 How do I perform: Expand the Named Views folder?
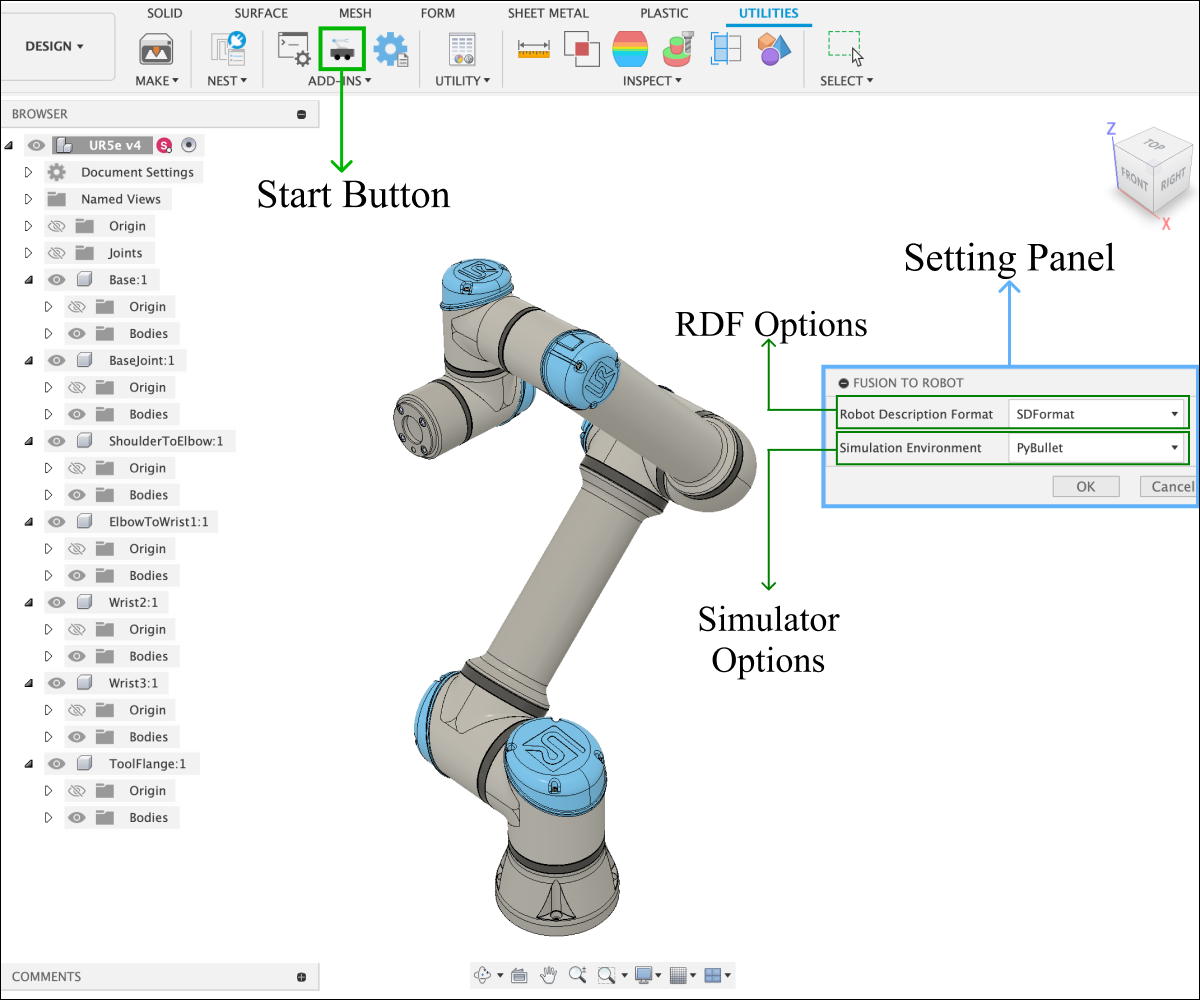[x=28, y=199]
